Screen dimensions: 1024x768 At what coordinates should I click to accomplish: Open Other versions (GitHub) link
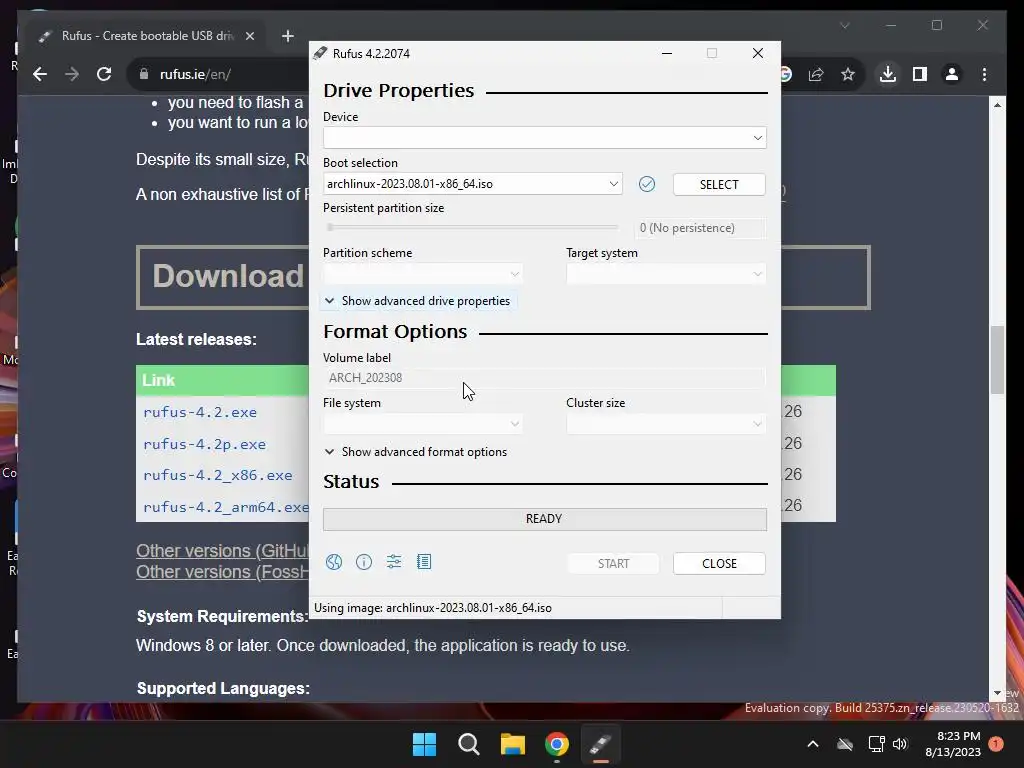point(222,551)
